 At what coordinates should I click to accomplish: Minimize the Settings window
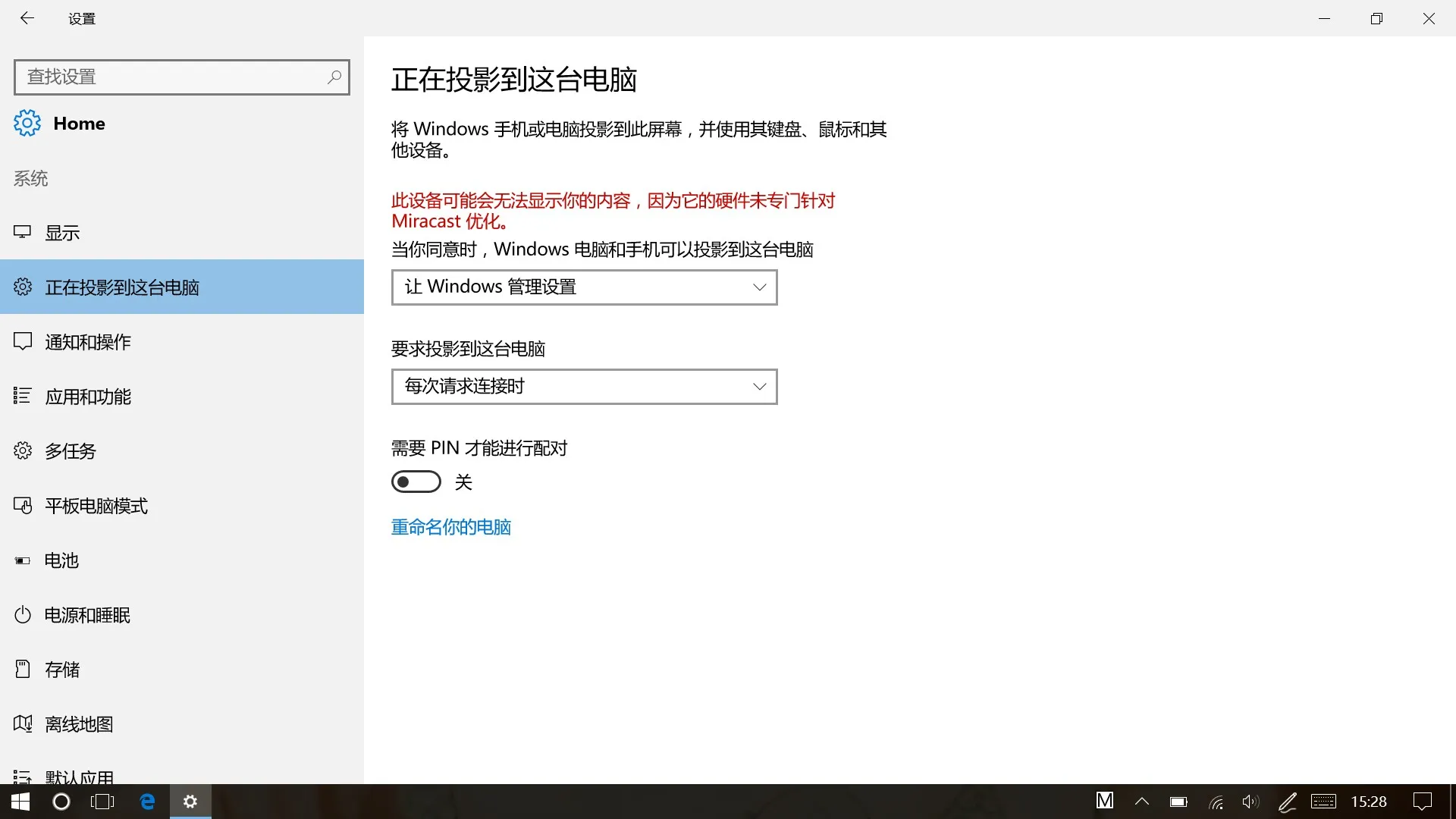click(1325, 18)
